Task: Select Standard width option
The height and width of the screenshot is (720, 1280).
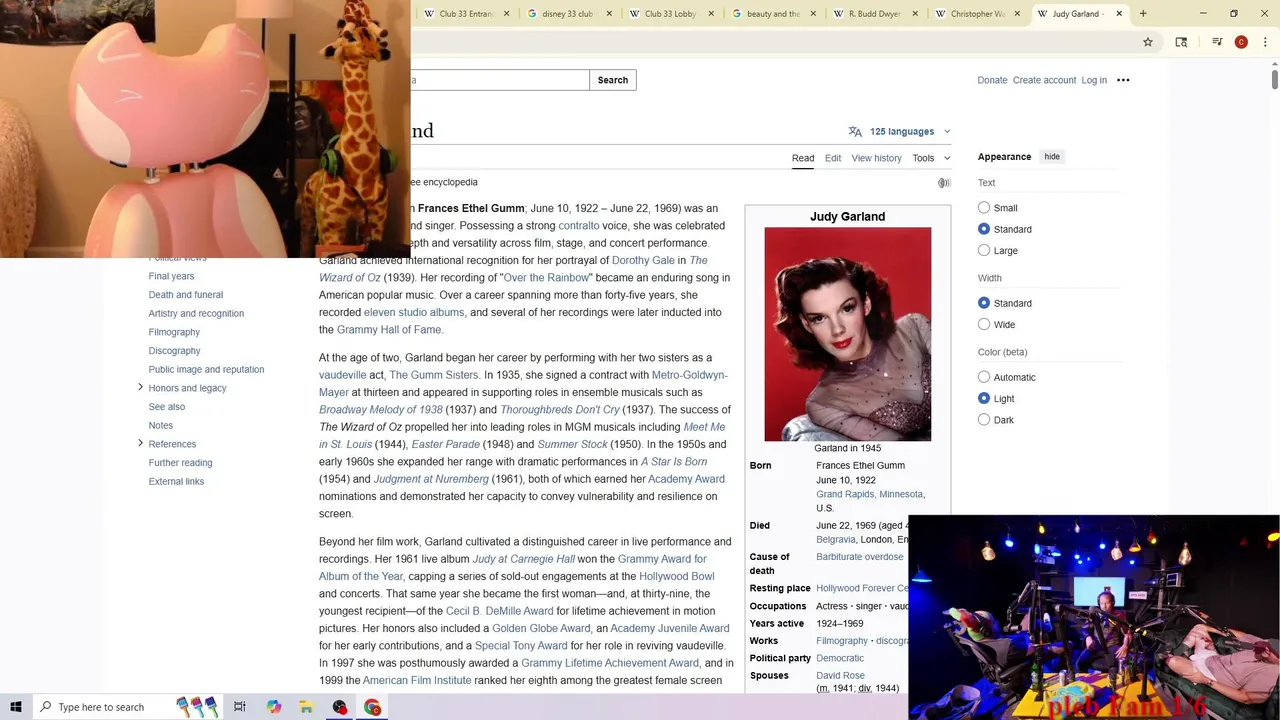Action: (984, 303)
